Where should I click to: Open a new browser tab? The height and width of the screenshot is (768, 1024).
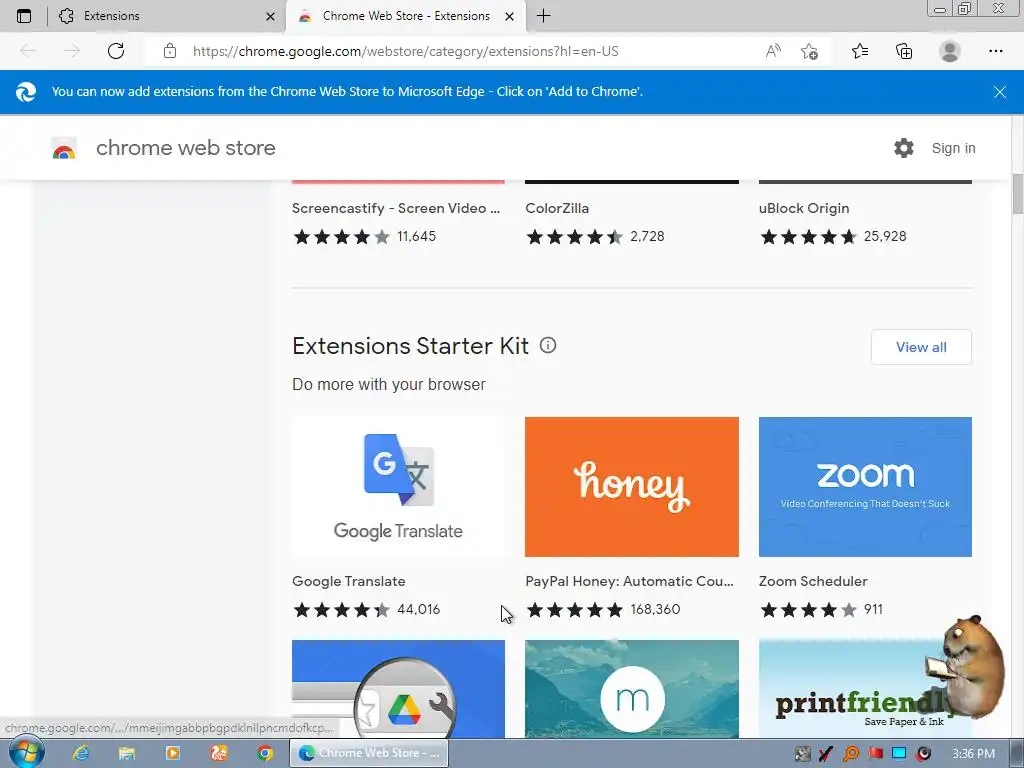point(543,16)
